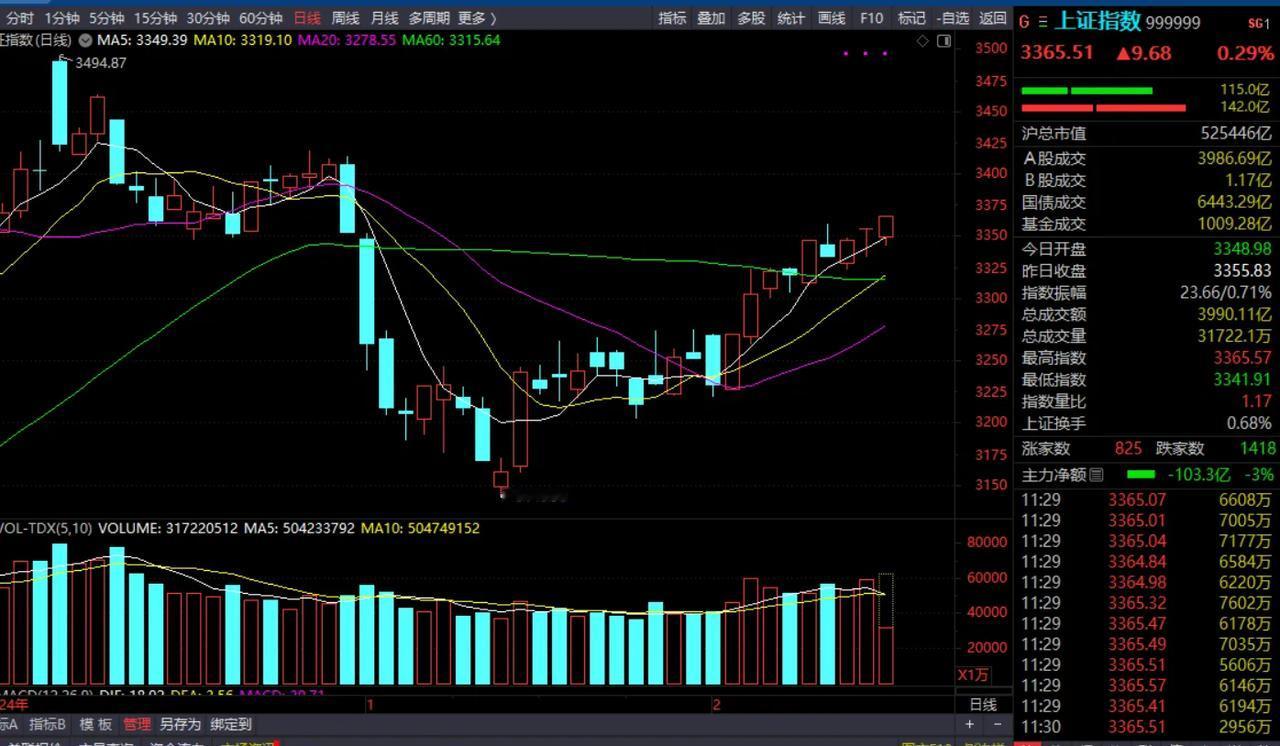Select the 60分钟 period tab

260,18
